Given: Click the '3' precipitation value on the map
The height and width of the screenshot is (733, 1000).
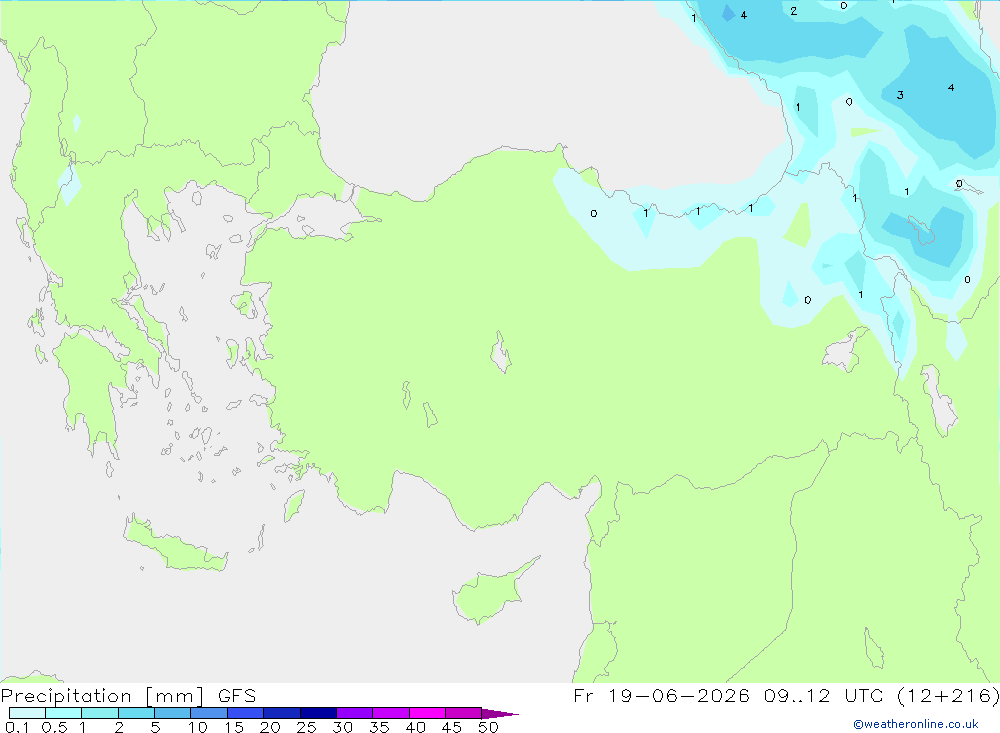Looking at the screenshot, I should click(900, 95).
